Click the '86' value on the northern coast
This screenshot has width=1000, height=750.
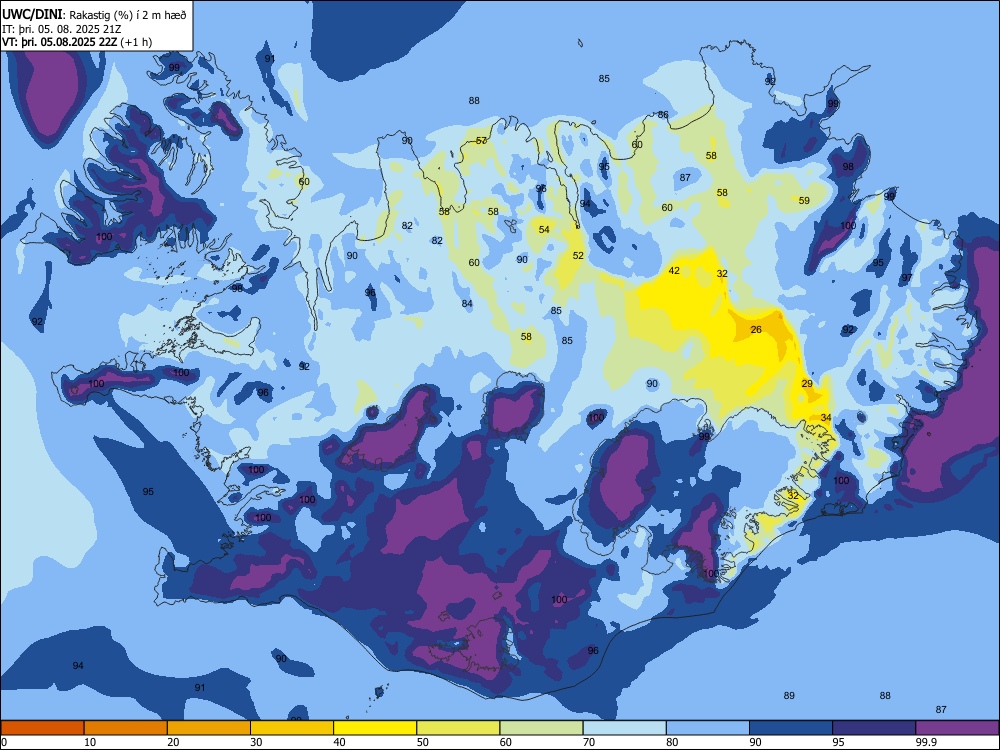click(x=663, y=115)
